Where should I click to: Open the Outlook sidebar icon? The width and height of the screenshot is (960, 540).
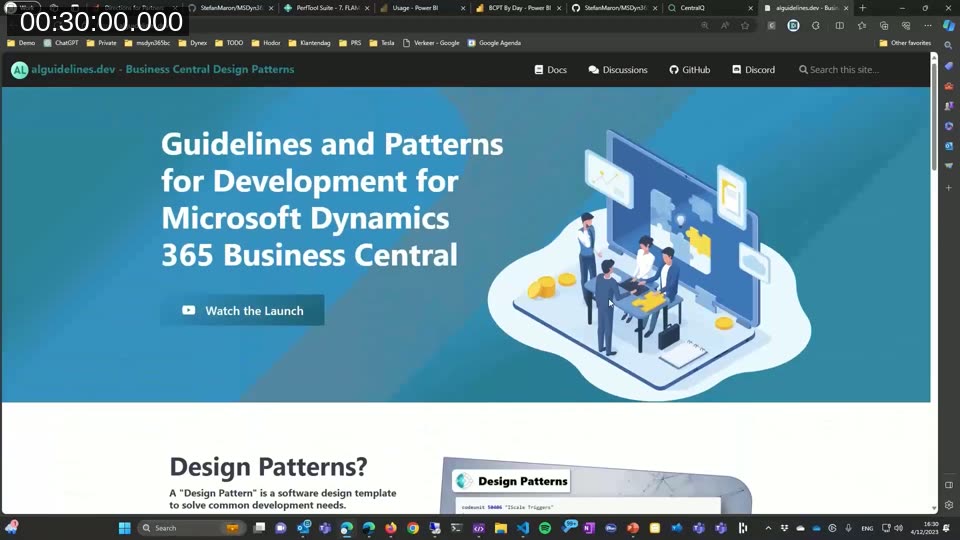pyautogui.click(x=949, y=146)
